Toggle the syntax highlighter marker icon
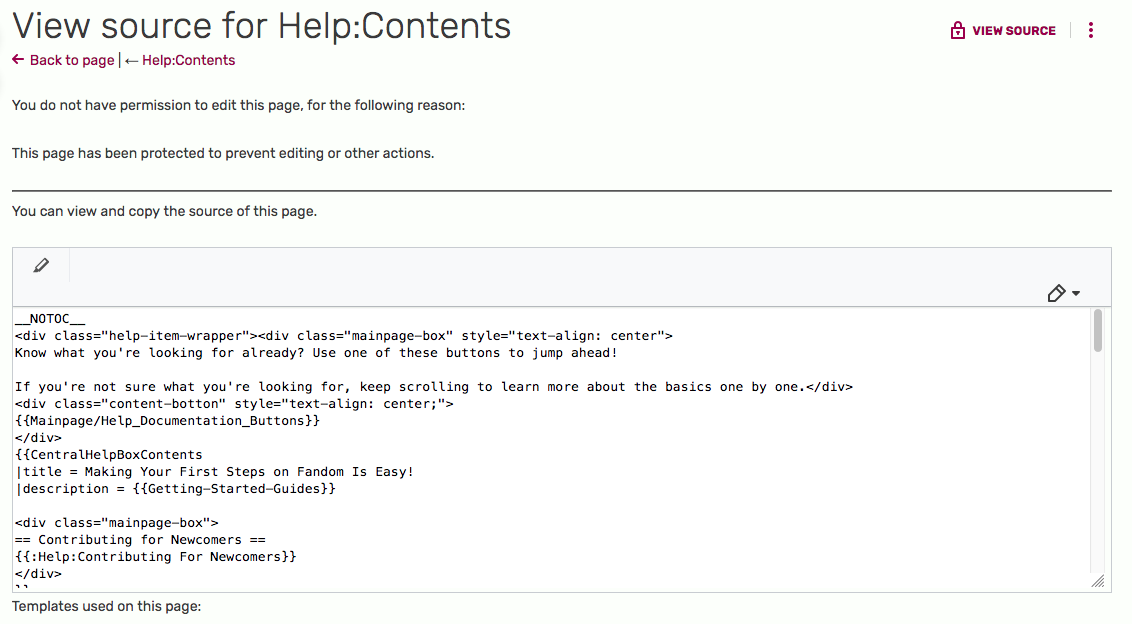Viewport: 1132px width, 624px height. coord(1056,293)
